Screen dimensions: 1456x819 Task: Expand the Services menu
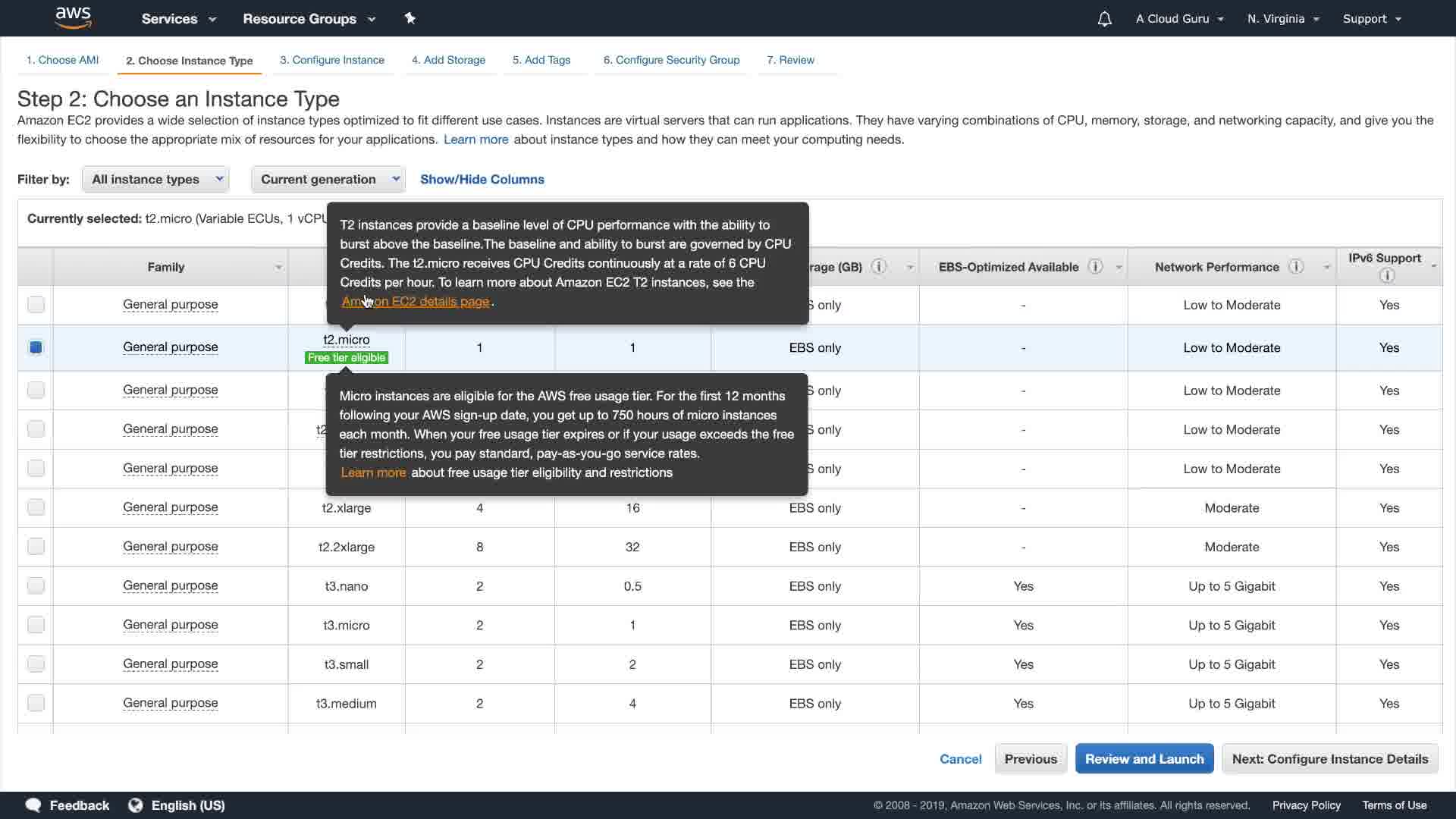[178, 19]
